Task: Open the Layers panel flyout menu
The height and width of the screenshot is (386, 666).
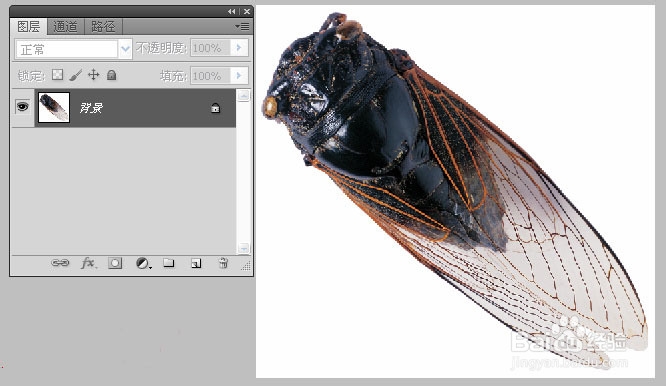Action: click(x=243, y=27)
